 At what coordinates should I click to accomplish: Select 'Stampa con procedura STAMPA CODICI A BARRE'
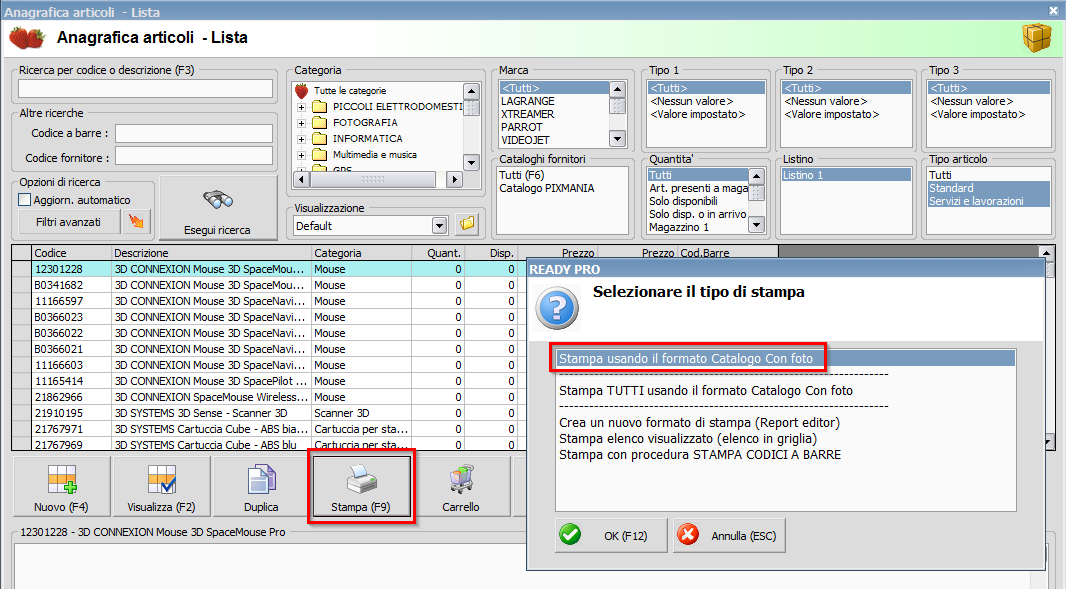click(700, 454)
